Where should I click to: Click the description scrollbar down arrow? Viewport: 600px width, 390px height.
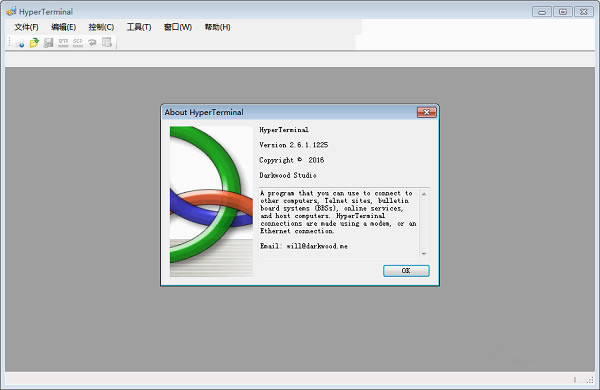pyautogui.click(x=424, y=253)
